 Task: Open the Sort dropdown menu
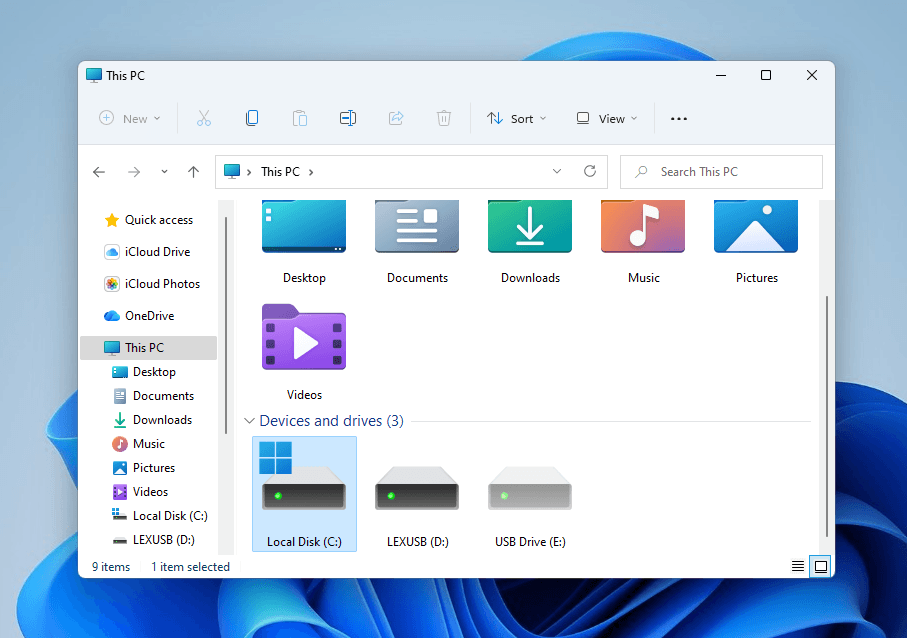pyautogui.click(x=517, y=119)
